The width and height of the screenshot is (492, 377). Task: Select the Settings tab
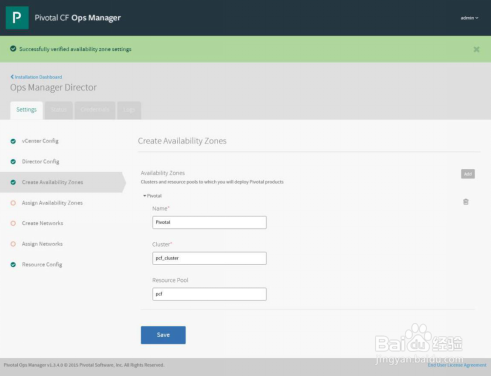26,110
